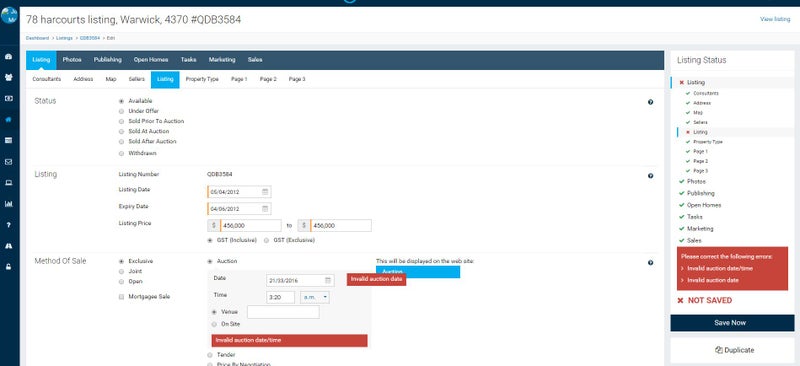Switch to the Open Homes tab
This screenshot has width=800, height=366.
[x=151, y=60]
